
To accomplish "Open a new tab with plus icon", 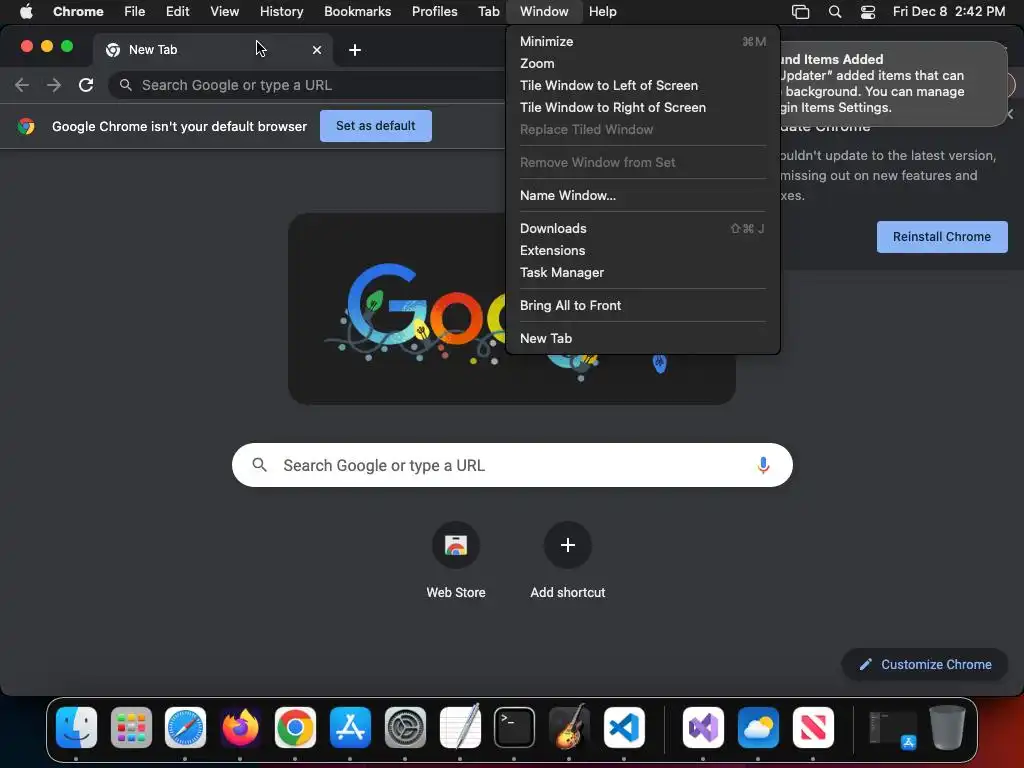I will tap(355, 50).
